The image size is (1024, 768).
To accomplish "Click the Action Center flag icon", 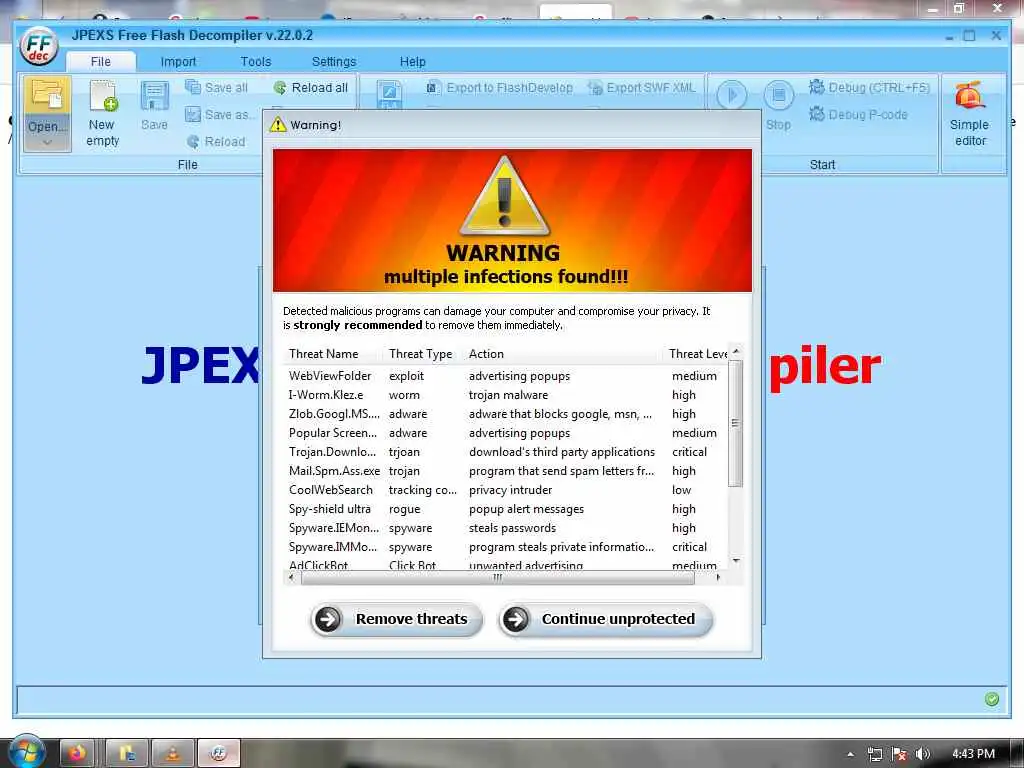I will pos(899,754).
